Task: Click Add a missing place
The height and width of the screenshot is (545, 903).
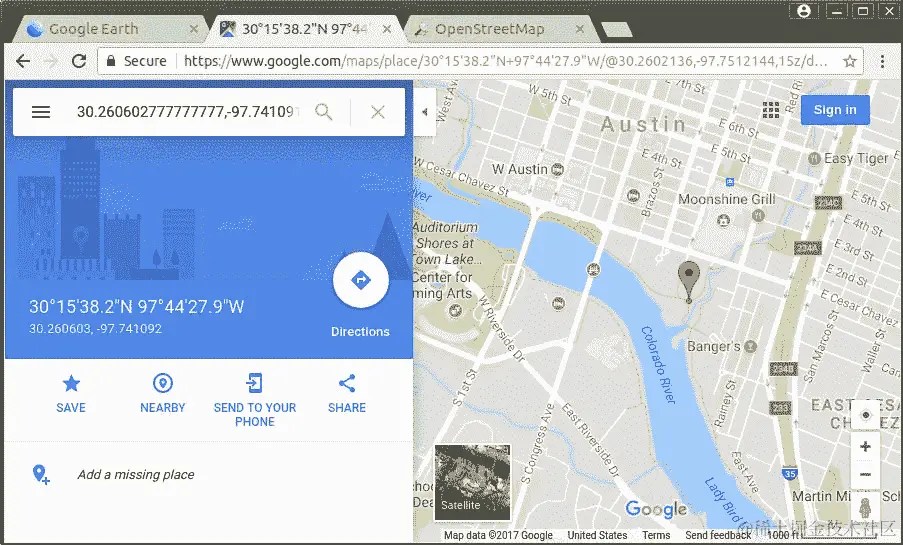Action: (x=136, y=475)
